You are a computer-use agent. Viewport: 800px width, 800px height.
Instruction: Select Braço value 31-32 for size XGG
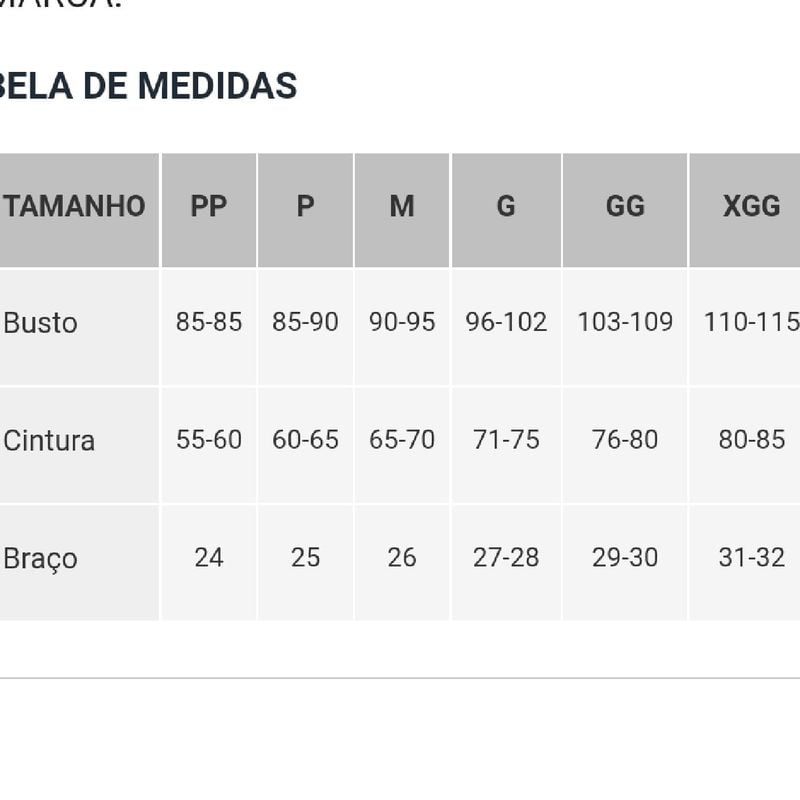752,557
